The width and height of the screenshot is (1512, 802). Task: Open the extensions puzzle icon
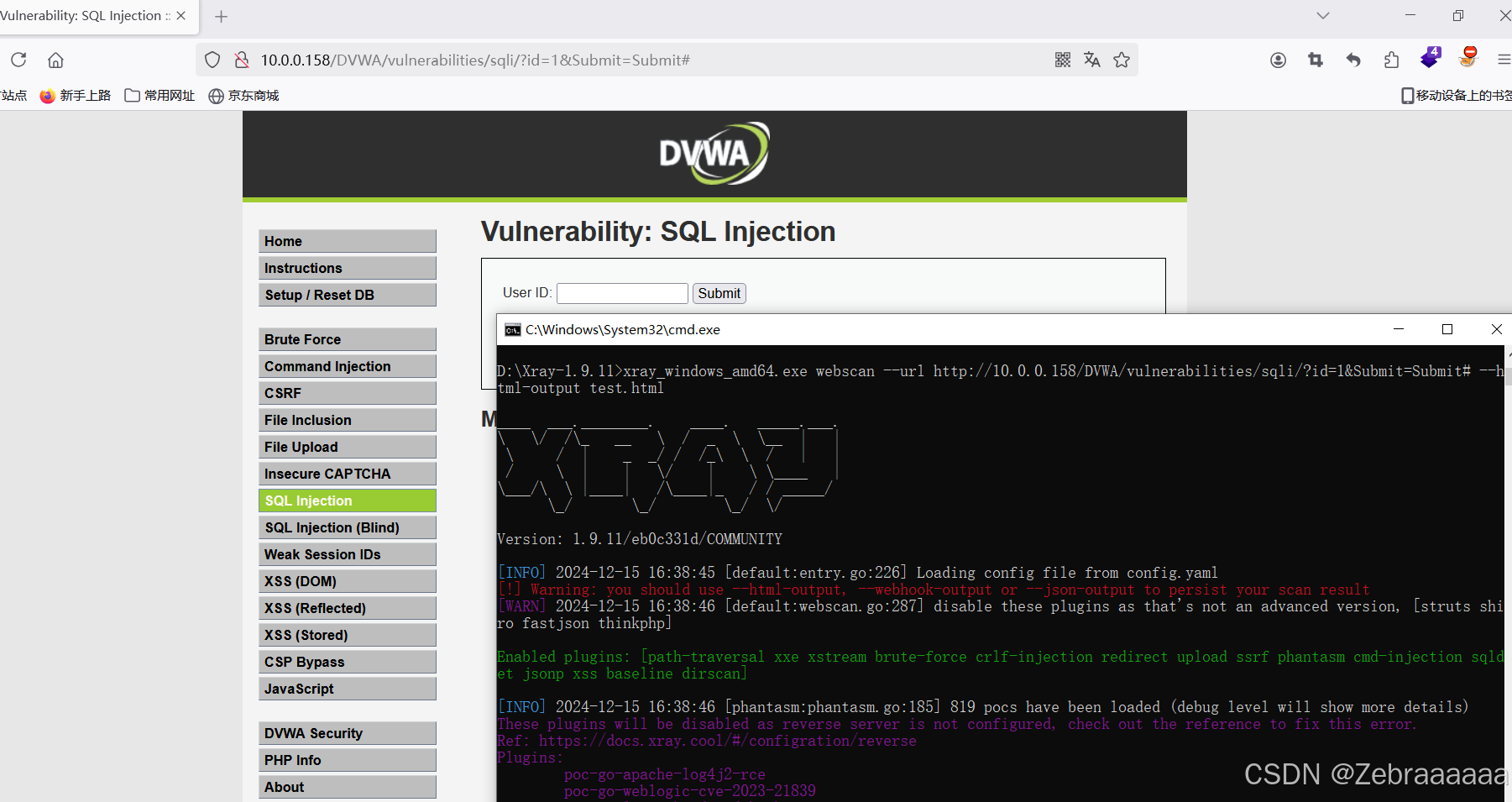tap(1391, 60)
